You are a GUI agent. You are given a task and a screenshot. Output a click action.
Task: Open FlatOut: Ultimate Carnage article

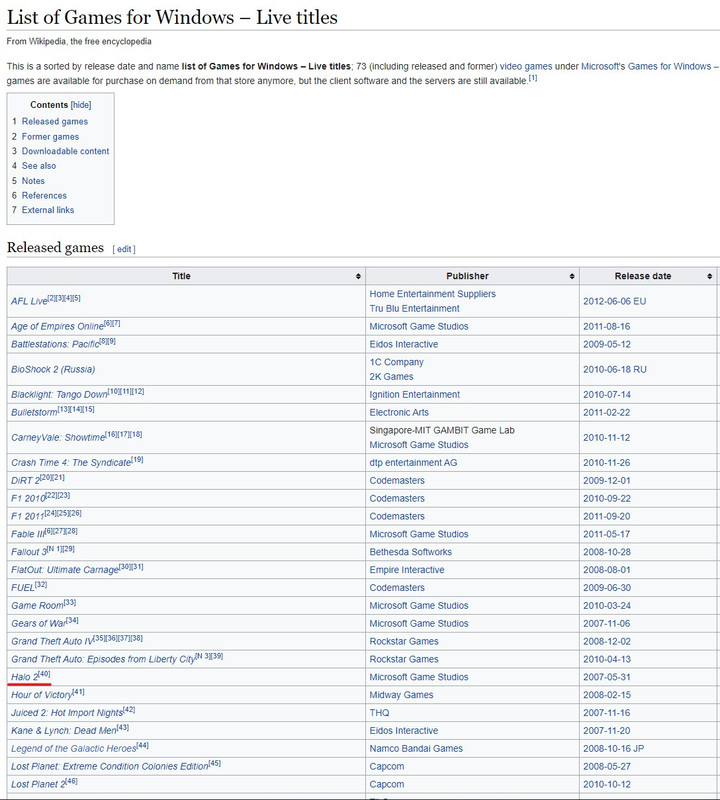[x=65, y=570]
